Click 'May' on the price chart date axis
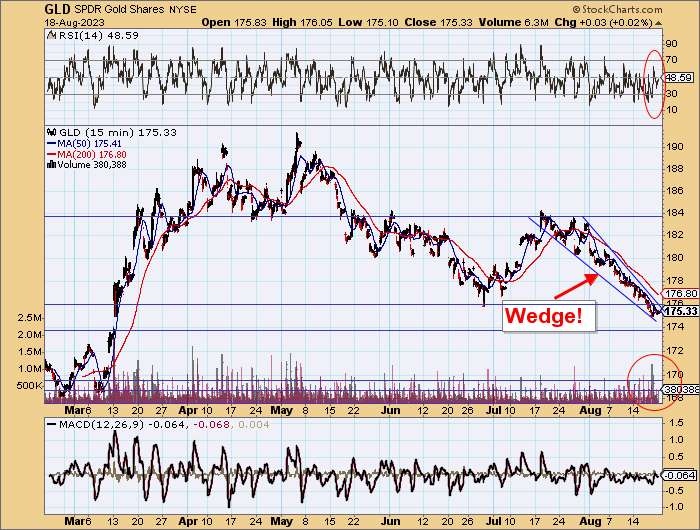The height and width of the screenshot is (530, 700). pos(282,410)
